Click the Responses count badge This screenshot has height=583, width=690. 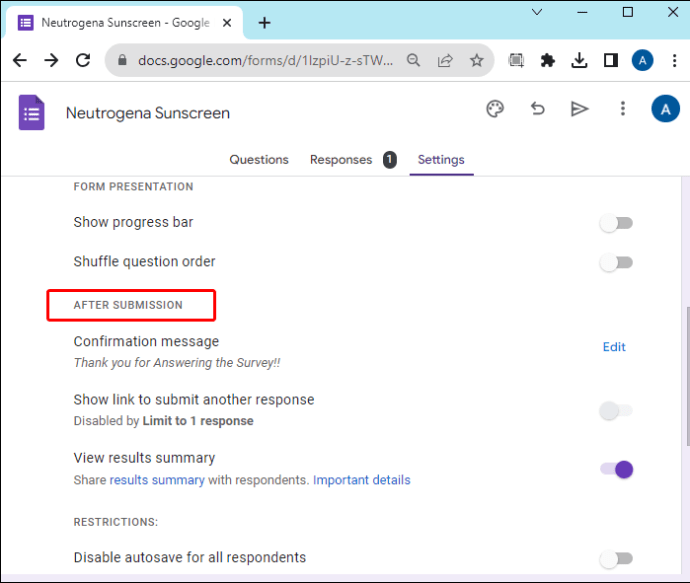[389, 160]
